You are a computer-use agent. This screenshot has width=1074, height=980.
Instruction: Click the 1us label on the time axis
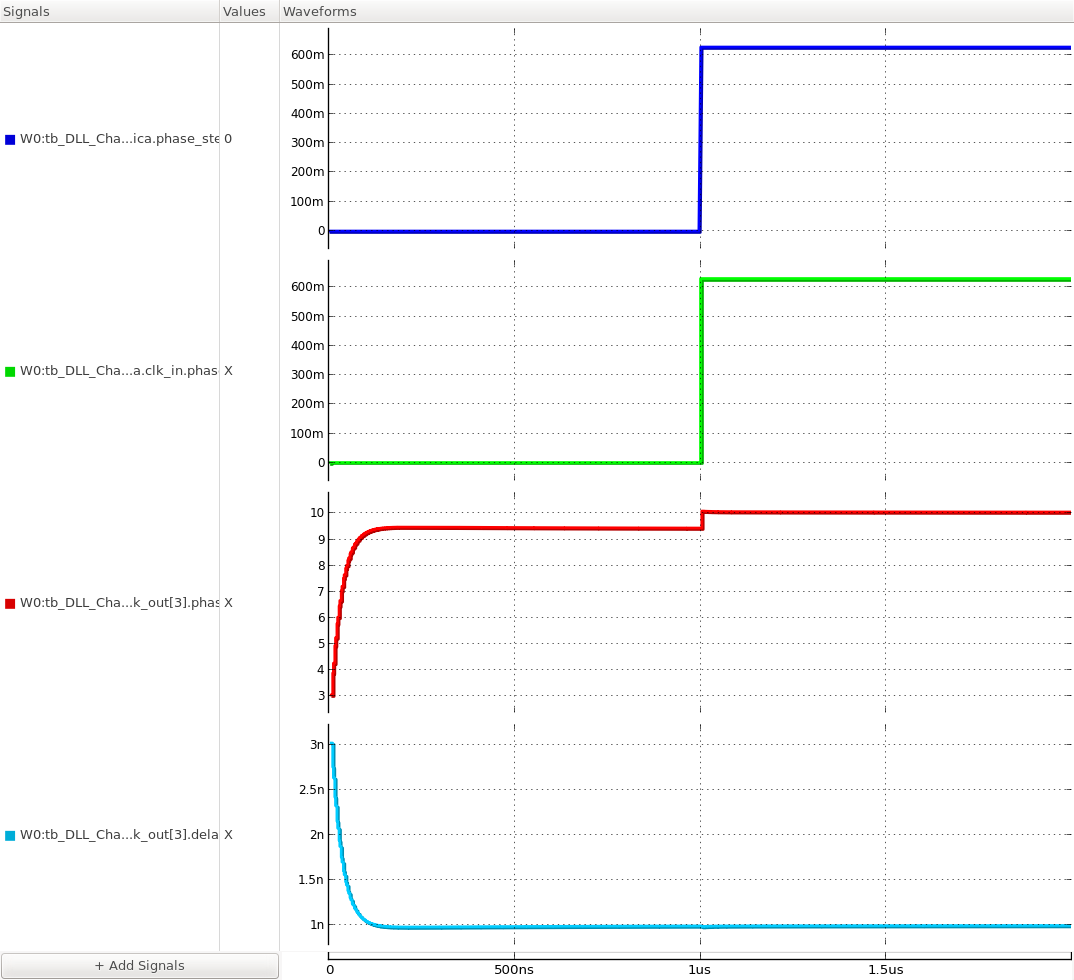coord(700,970)
